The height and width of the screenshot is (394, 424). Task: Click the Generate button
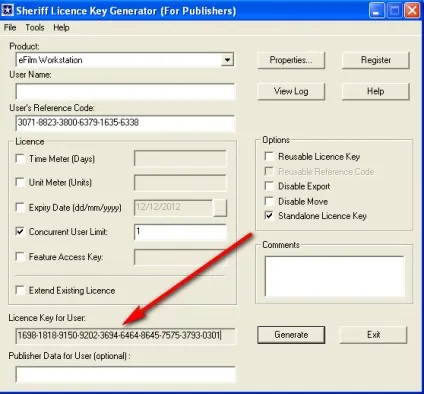(291, 335)
